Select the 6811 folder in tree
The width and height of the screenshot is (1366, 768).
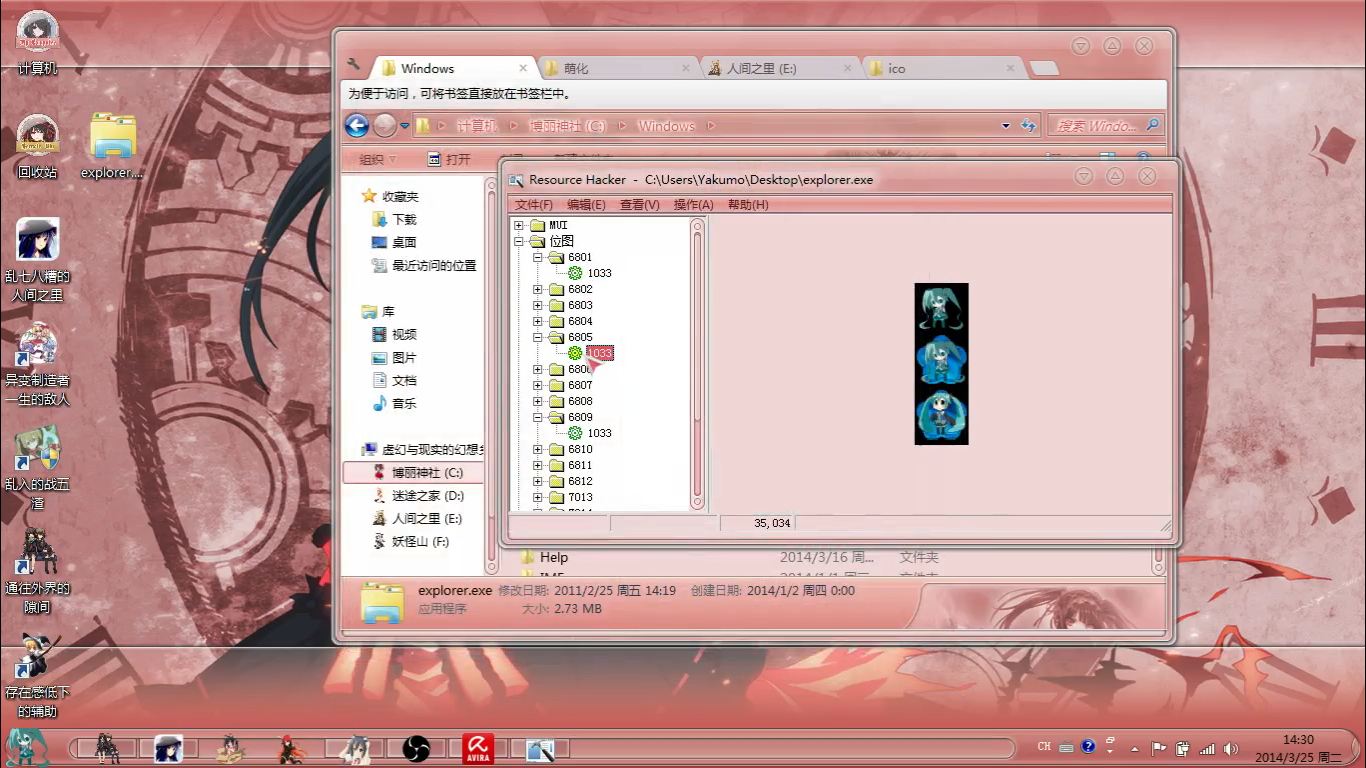coord(580,465)
